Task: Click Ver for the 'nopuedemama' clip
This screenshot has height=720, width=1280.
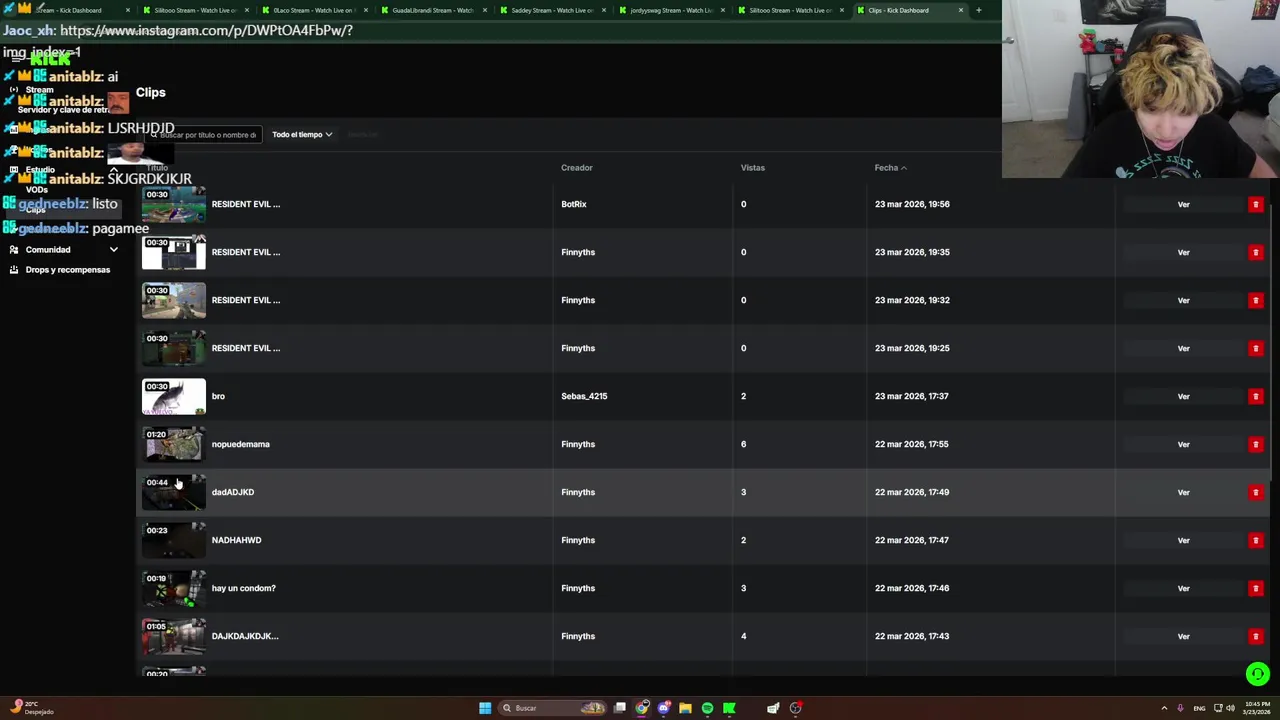Action: [1183, 444]
